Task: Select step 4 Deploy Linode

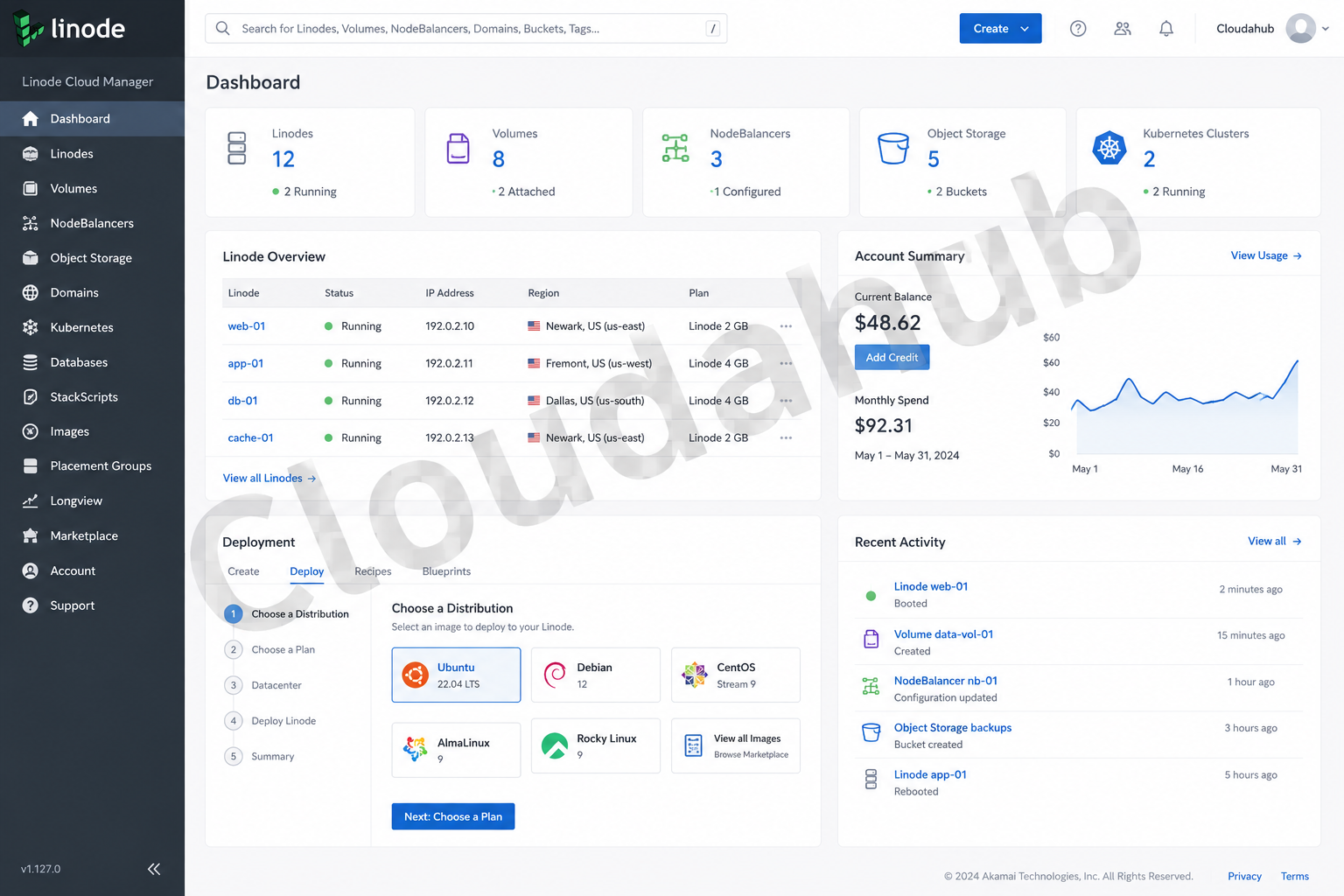Action: point(270,721)
